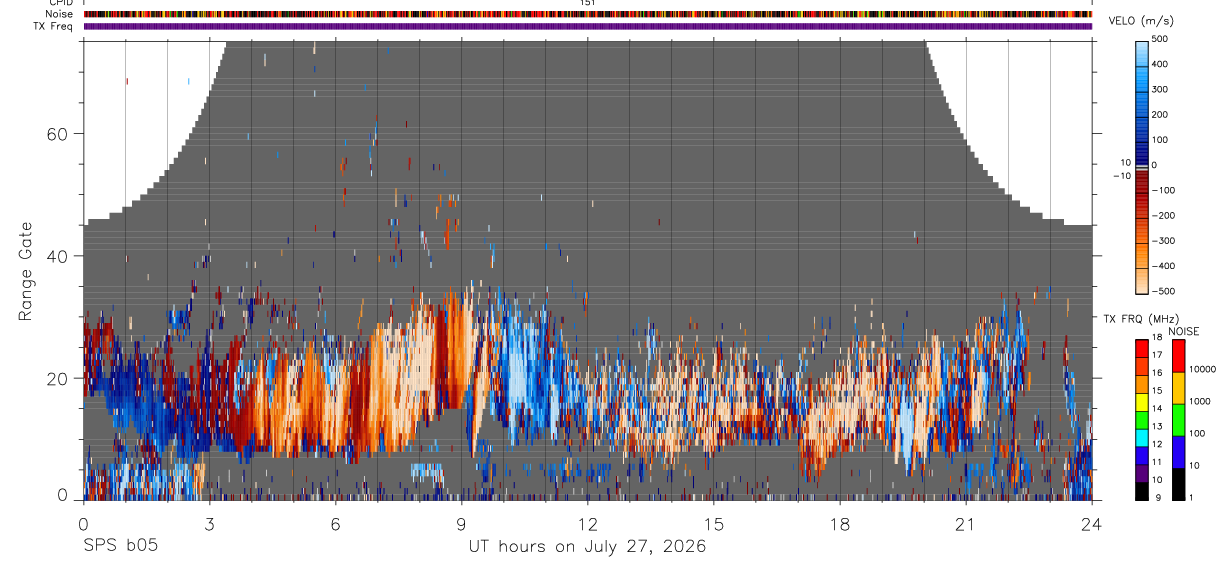Click the TX FRQ (MHz) color scale
The width and height of the screenshot is (1228, 567).
[1142, 419]
